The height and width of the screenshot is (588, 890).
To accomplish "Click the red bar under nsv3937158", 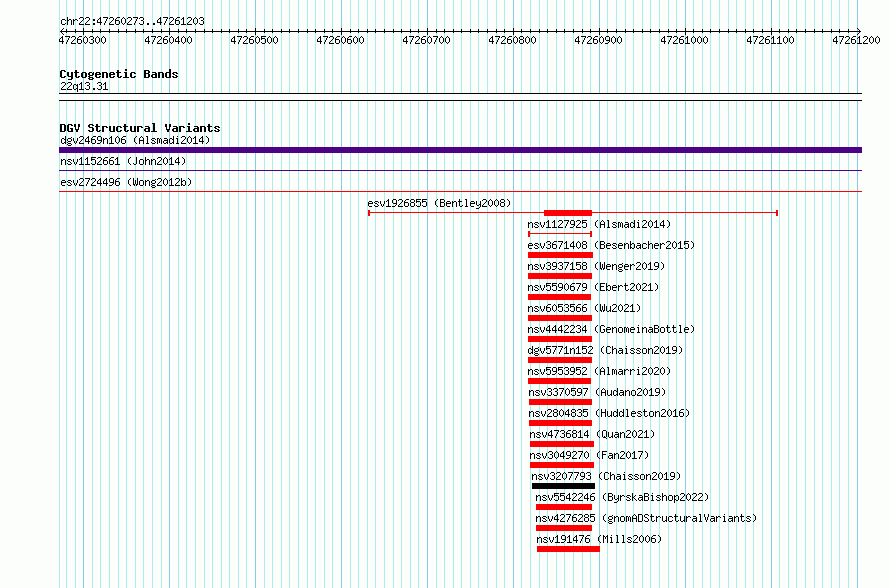I will pyautogui.click(x=560, y=276).
